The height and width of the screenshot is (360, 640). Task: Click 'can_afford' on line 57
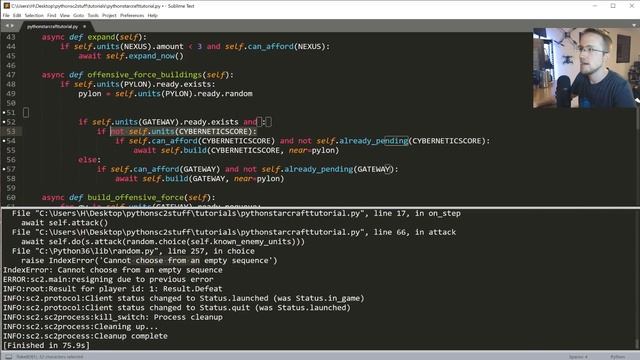point(156,169)
